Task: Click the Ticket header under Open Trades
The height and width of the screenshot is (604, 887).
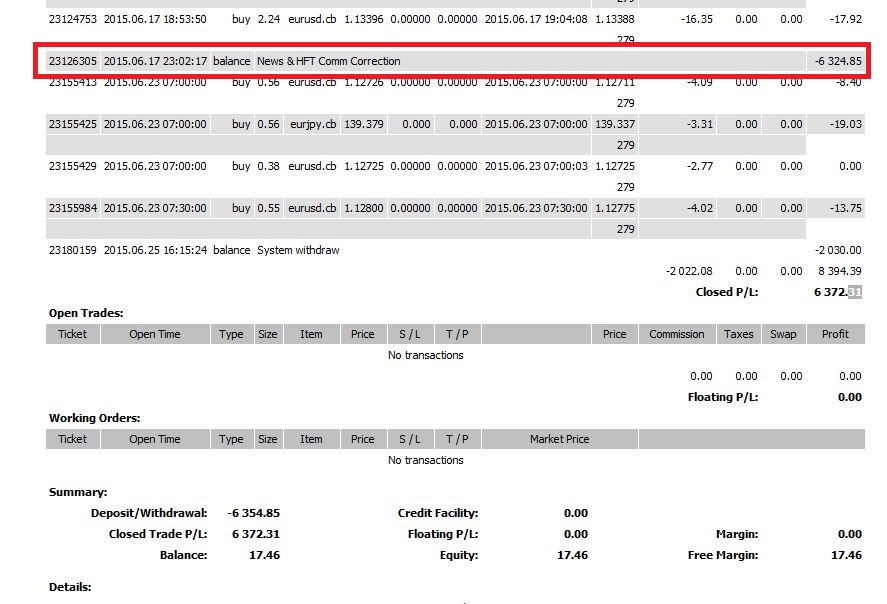Action: 72,334
